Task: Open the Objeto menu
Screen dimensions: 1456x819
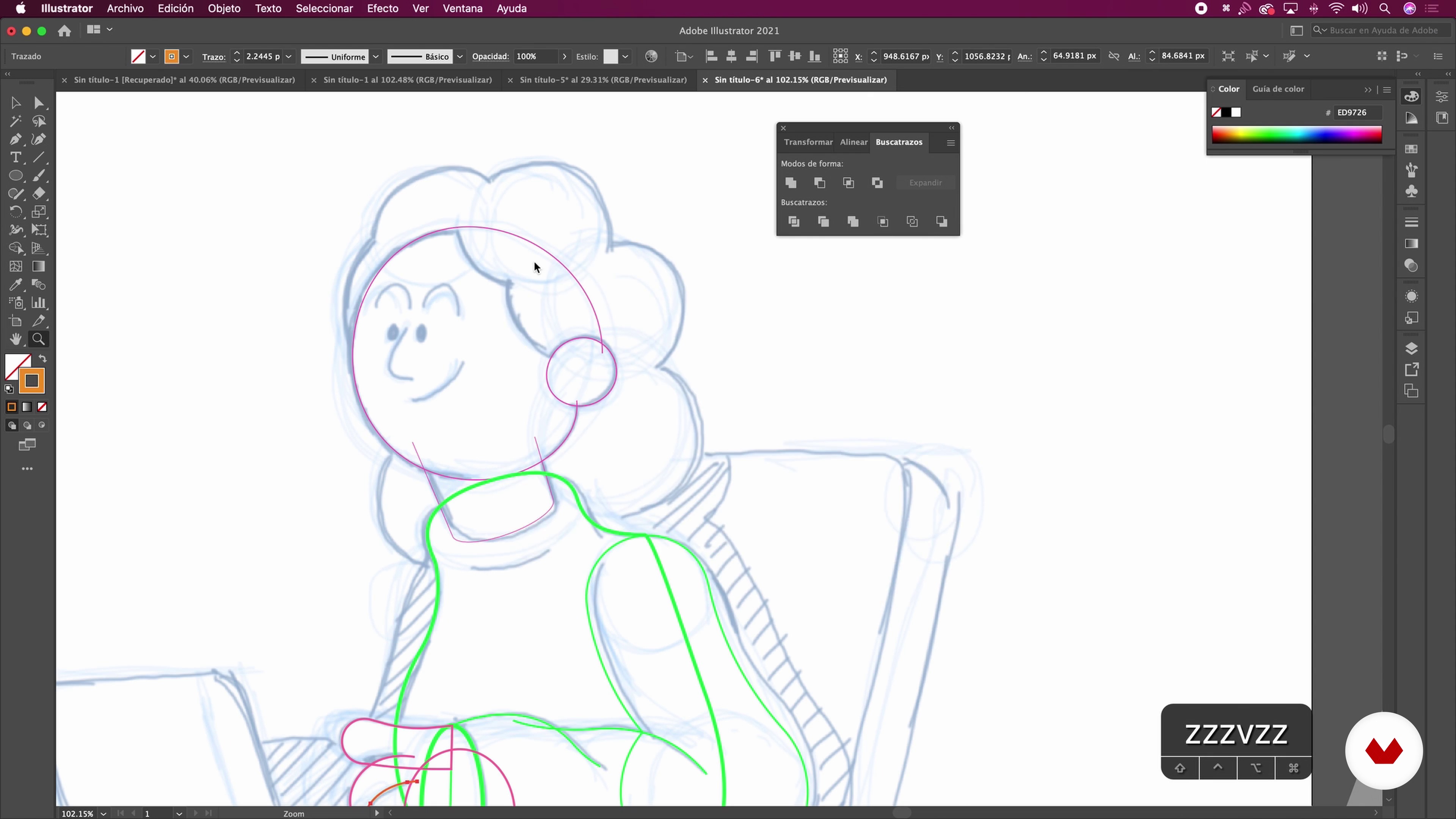Action: (224, 8)
